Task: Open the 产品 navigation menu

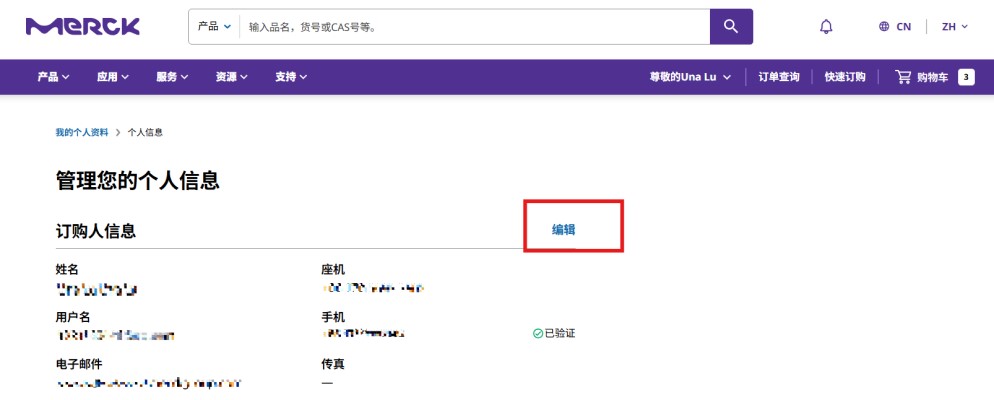Action: coord(53,77)
